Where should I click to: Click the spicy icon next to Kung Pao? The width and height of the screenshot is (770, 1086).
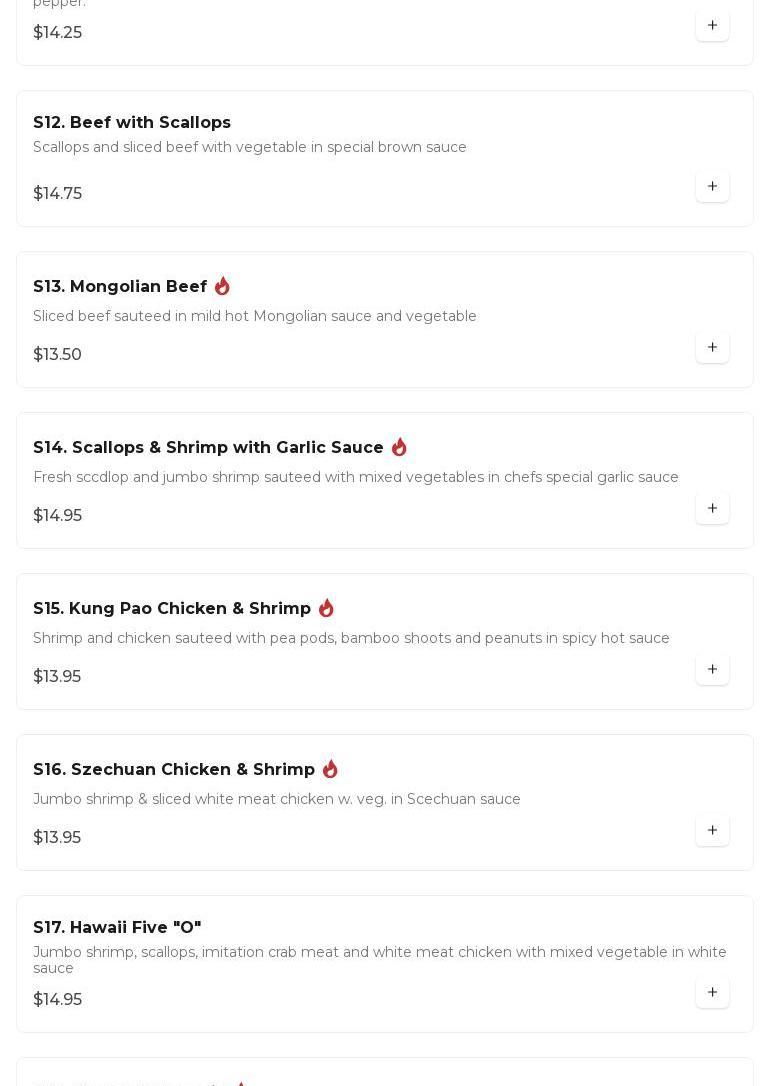(326, 608)
